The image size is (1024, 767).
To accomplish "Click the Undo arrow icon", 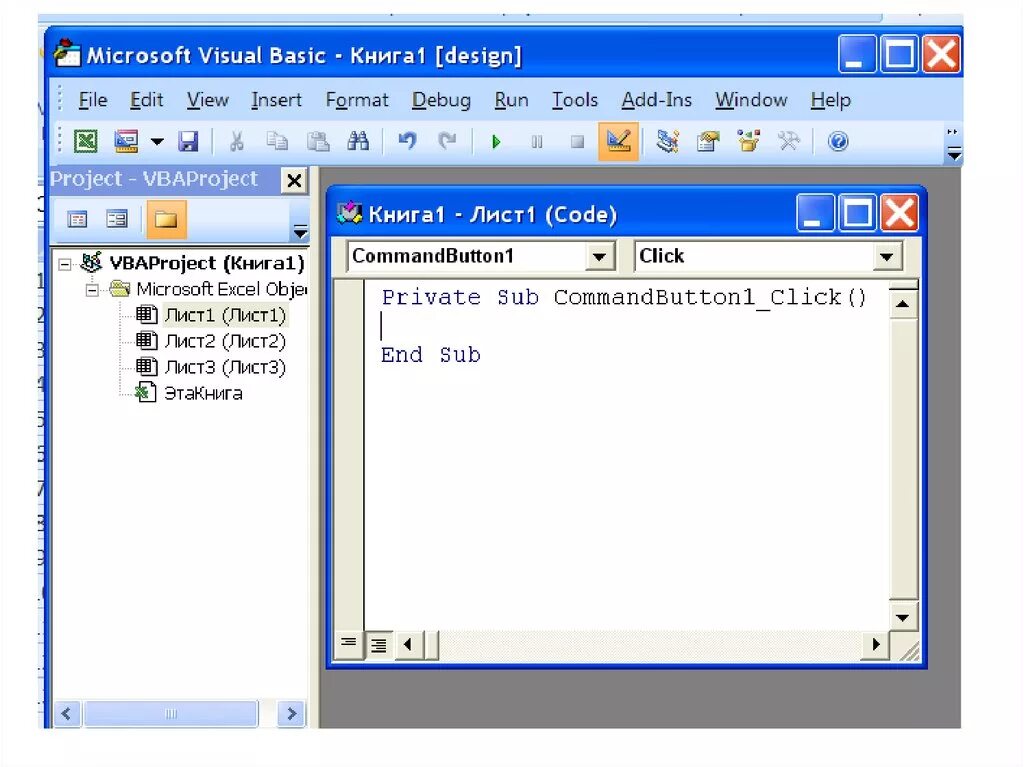I will [407, 141].
